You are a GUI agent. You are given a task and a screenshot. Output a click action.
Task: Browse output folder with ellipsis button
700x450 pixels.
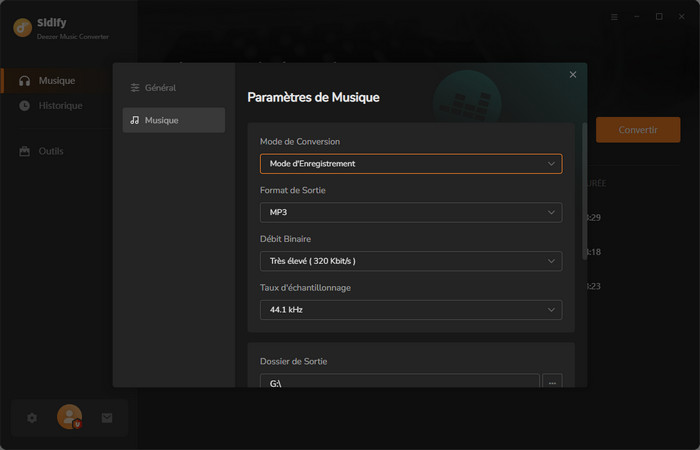[552, 383]
